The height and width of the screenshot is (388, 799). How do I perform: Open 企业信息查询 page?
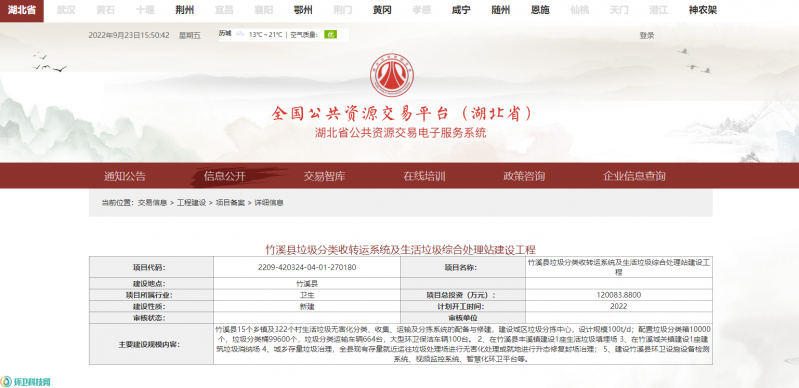tap(634, 176)
